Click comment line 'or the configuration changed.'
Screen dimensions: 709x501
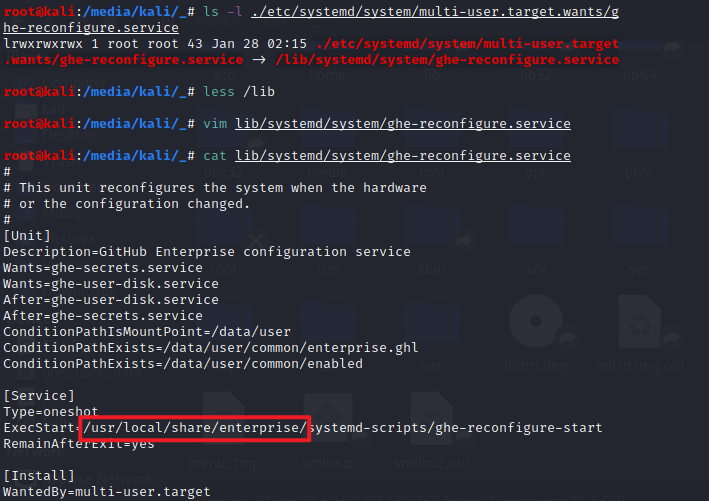coord(127,204)
